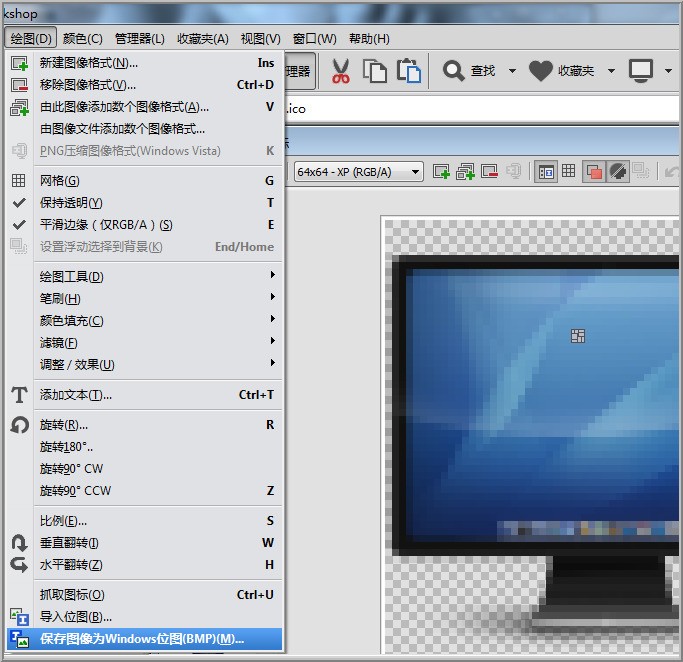Click remove image format icon in editor toolbar
The height and width of the screenshot is (662, 683).
coord(489,171)
